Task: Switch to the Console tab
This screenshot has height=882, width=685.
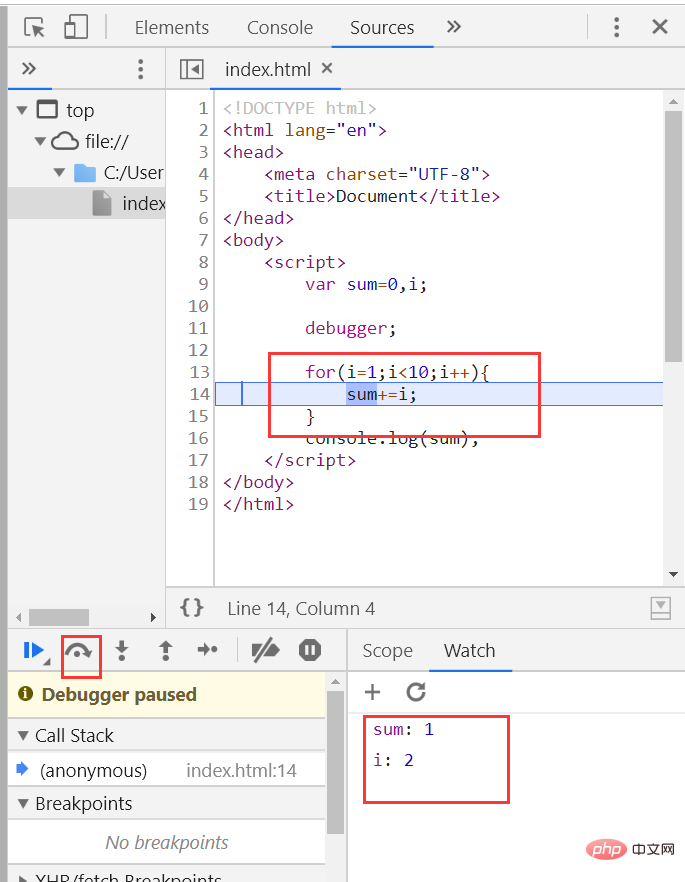Action: (x=280, y=27)
